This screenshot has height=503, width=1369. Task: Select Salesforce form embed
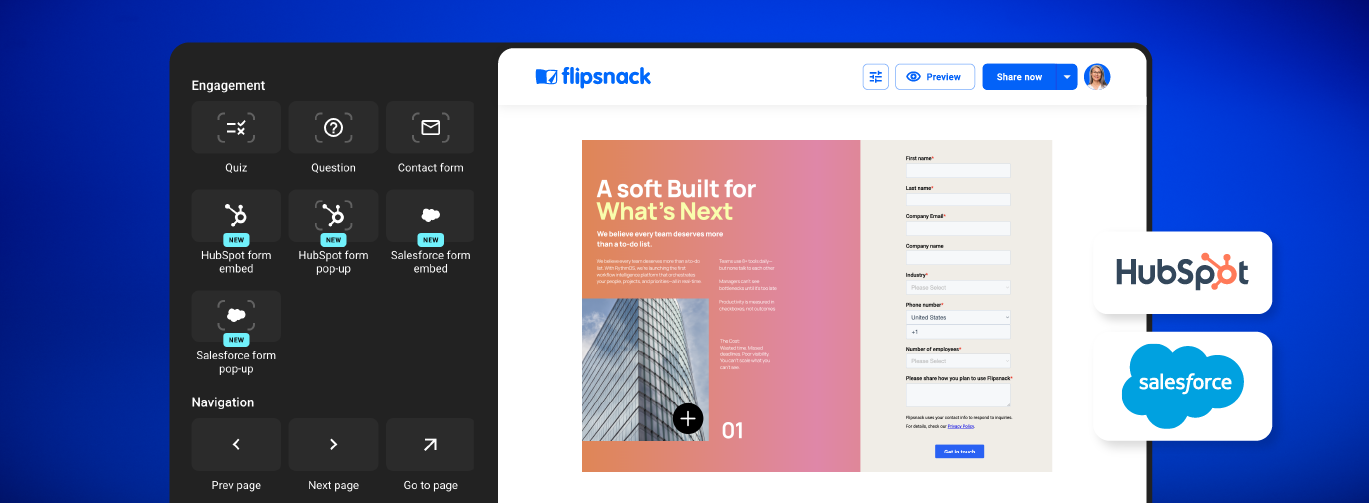point(430,217)
